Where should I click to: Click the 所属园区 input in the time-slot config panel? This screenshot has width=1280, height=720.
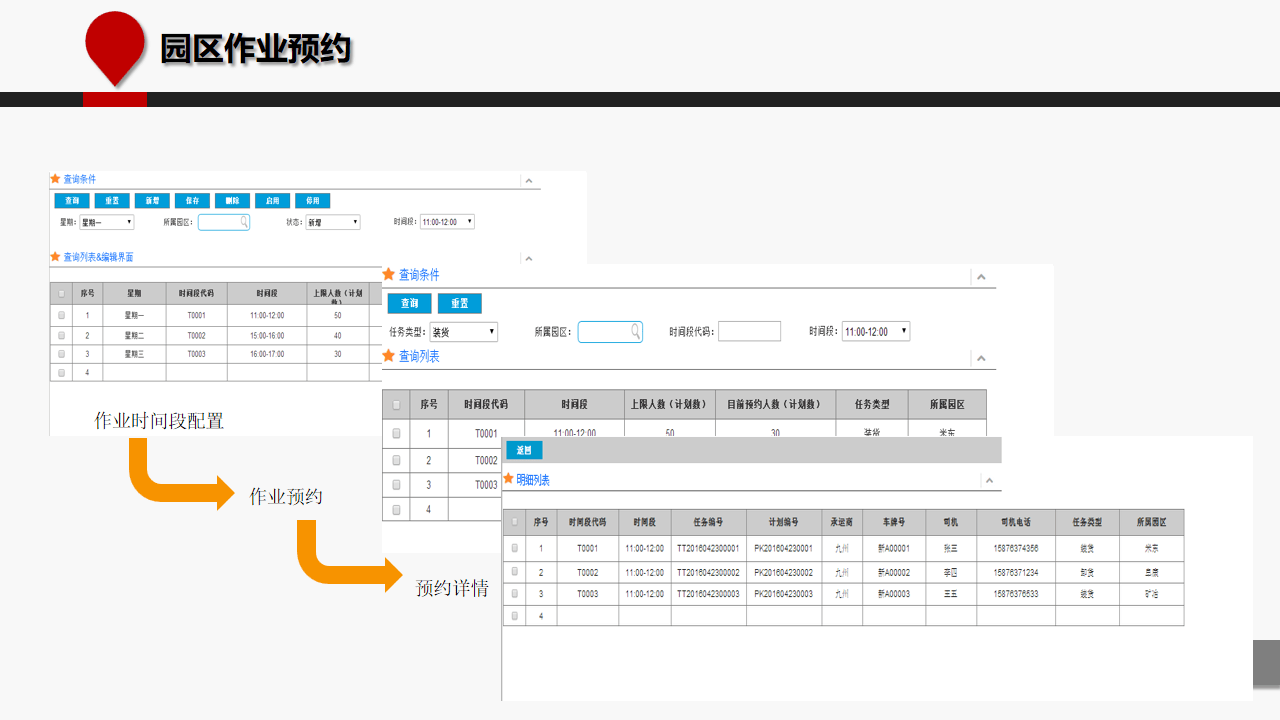click(x=224, y=222)
